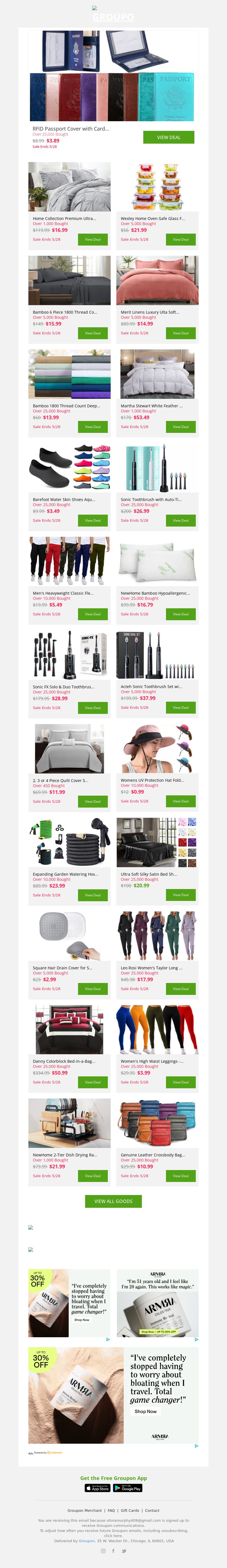
Task: Open the Twitter bird icon in footer
Action: click(x=123, y=1550)
